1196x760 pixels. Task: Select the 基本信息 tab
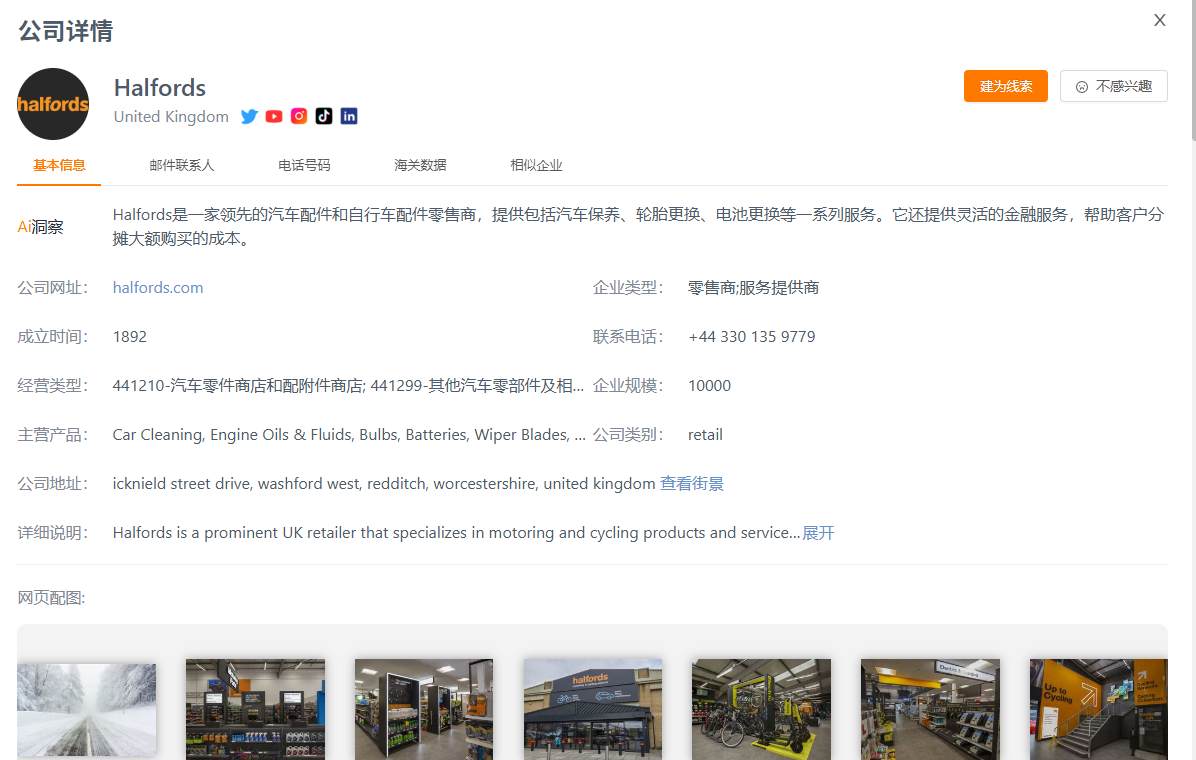tap(59, 166)
